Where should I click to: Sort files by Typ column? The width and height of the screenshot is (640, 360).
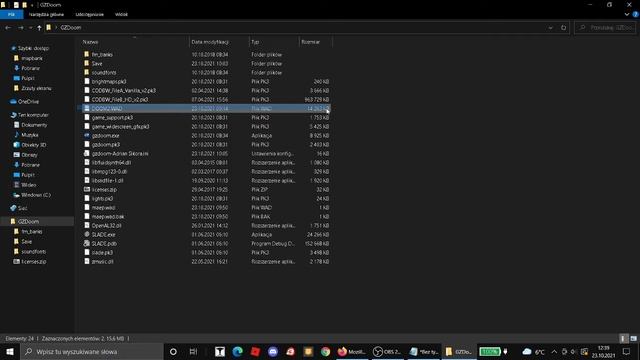click(x=255, y=42)
